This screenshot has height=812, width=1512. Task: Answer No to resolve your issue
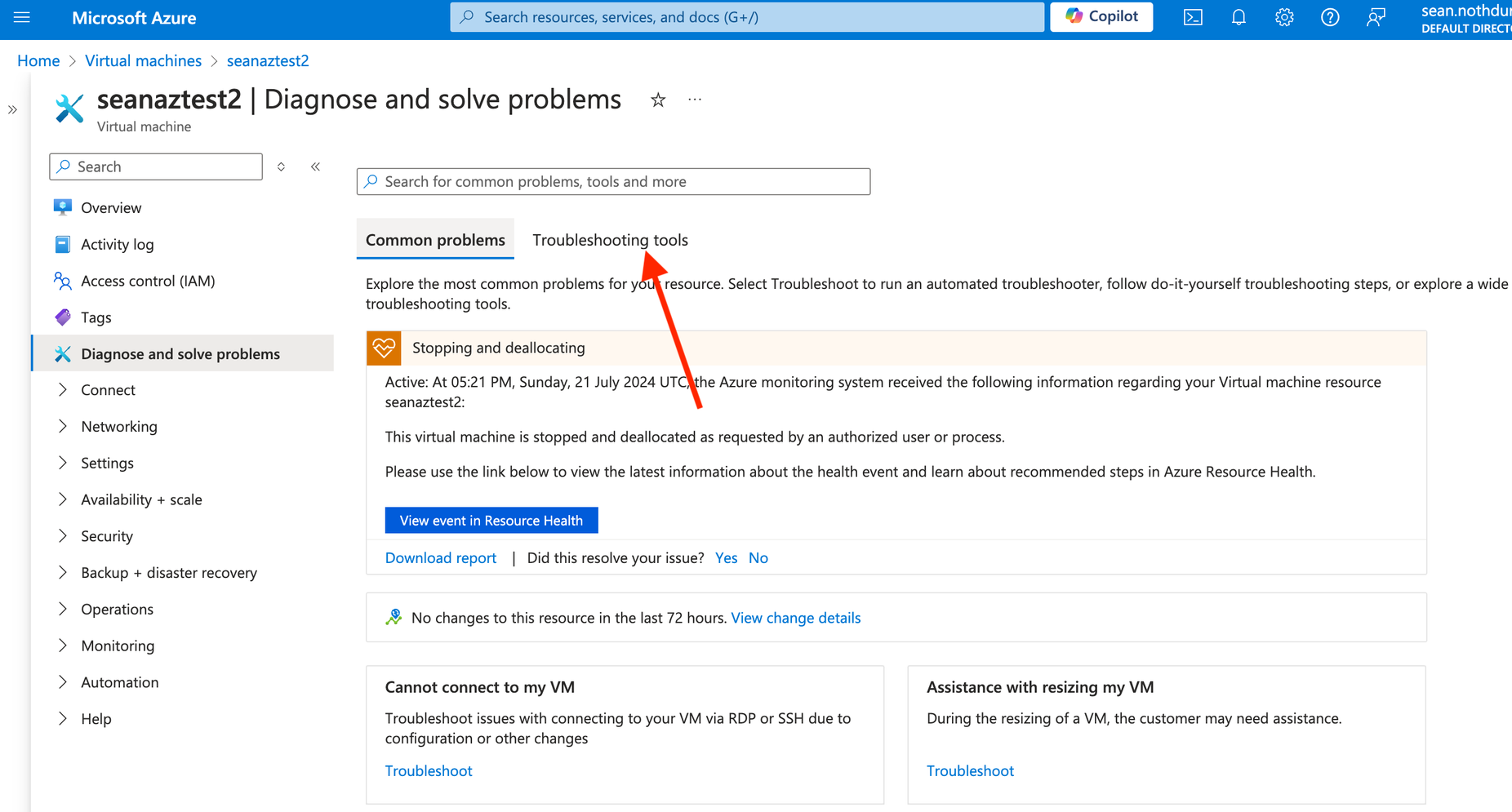(x=758, y=557)
